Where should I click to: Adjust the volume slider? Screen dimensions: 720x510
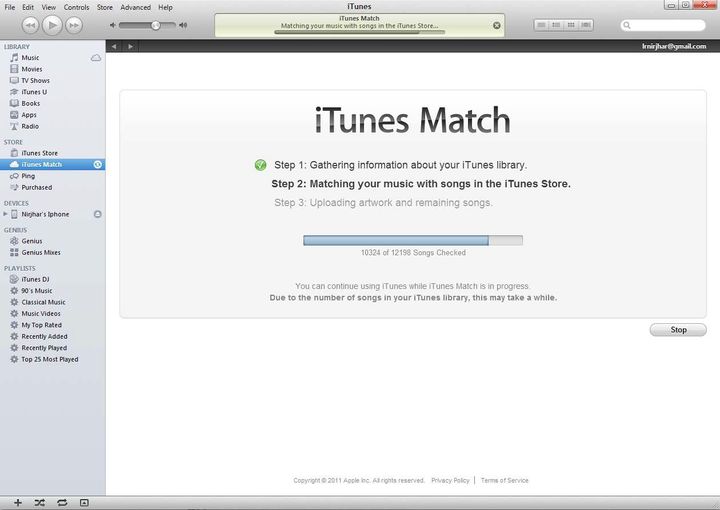click(156, 25)
